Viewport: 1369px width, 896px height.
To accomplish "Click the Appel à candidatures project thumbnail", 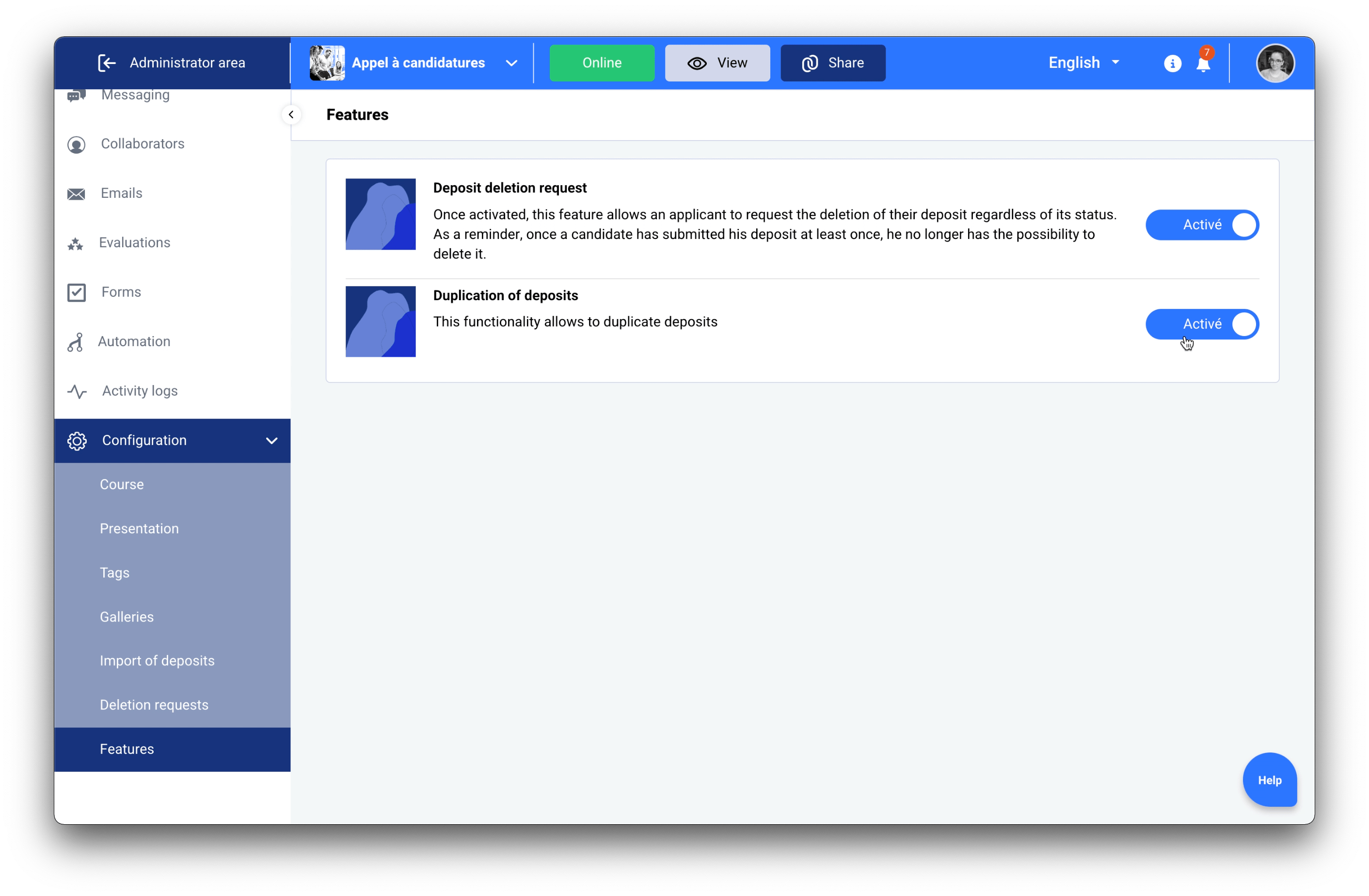I will click(327, 63).
